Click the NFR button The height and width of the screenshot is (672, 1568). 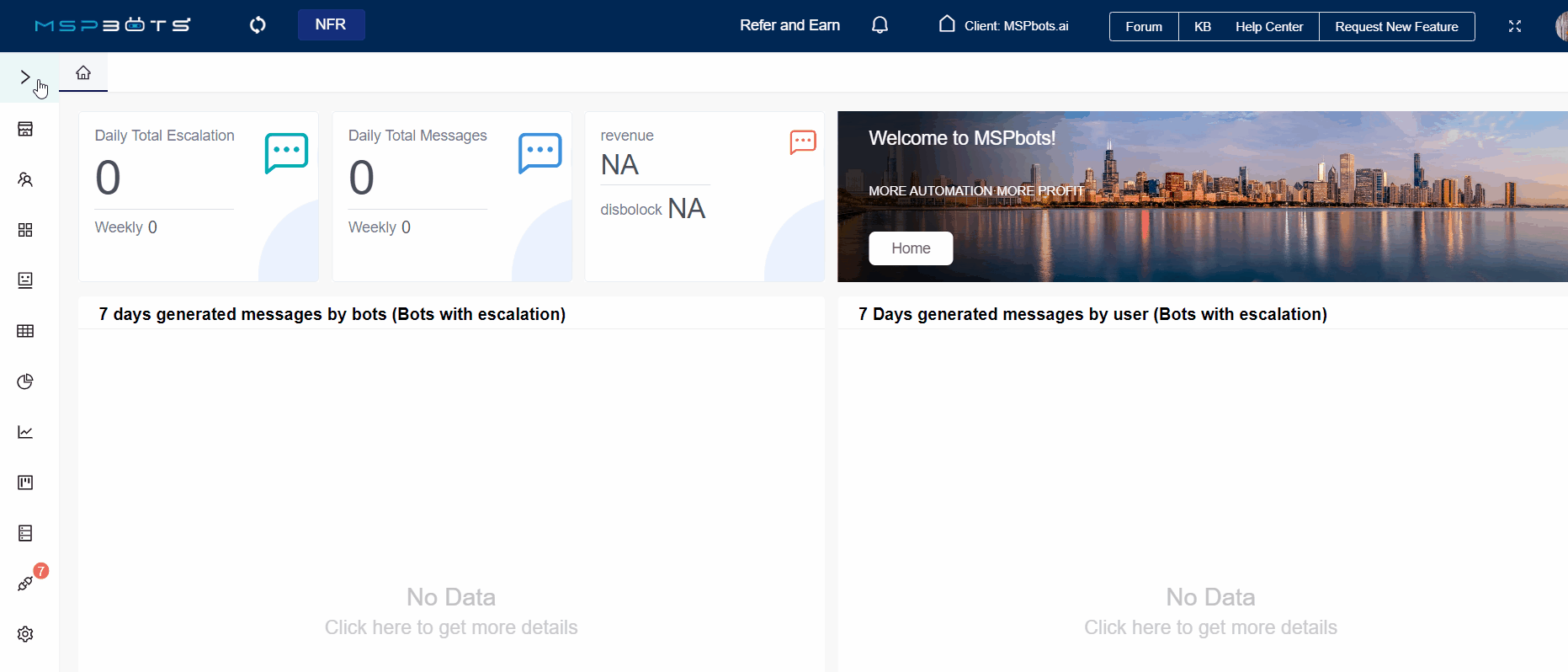pos(331,25)
